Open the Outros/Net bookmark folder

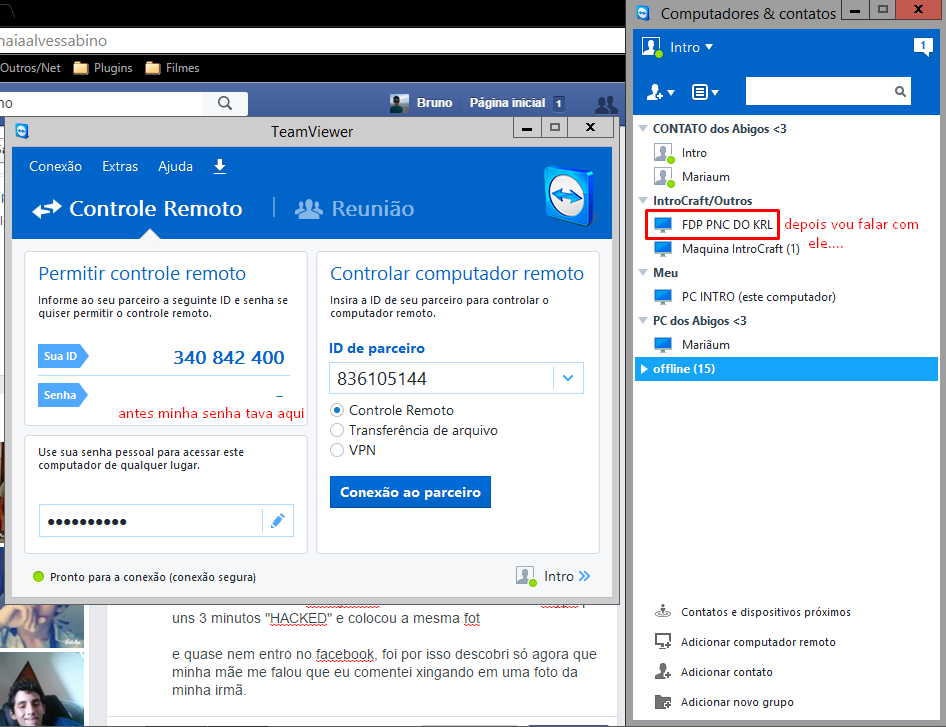point(30,68)
